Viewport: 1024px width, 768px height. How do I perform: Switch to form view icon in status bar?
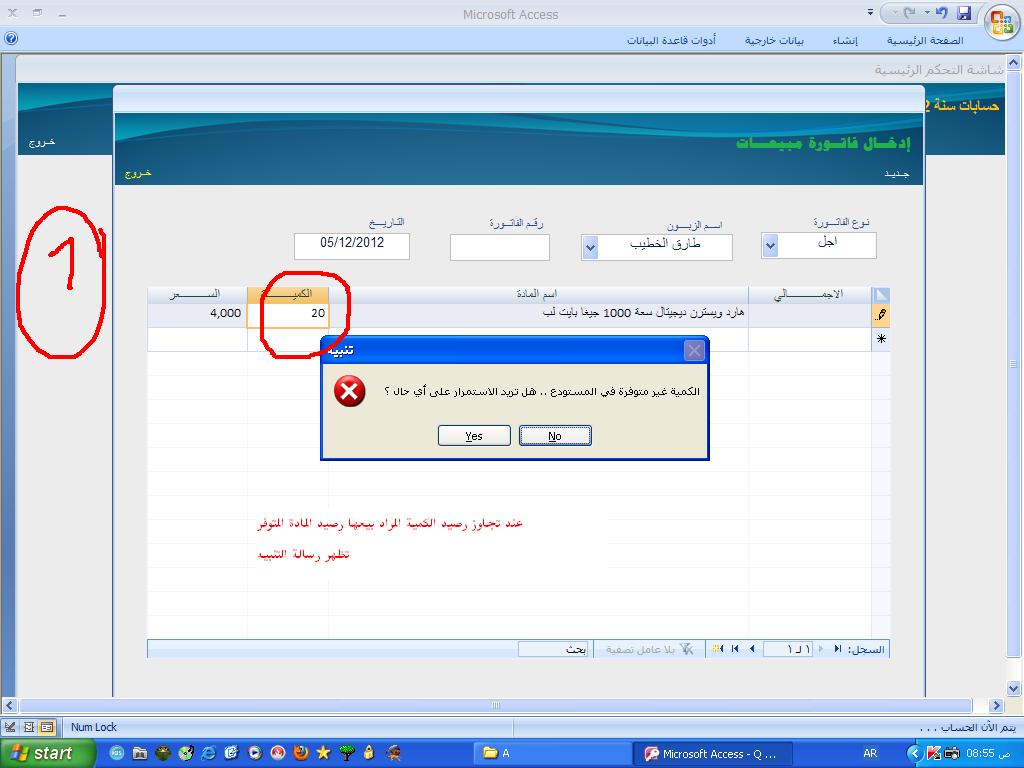pos(47,726)
